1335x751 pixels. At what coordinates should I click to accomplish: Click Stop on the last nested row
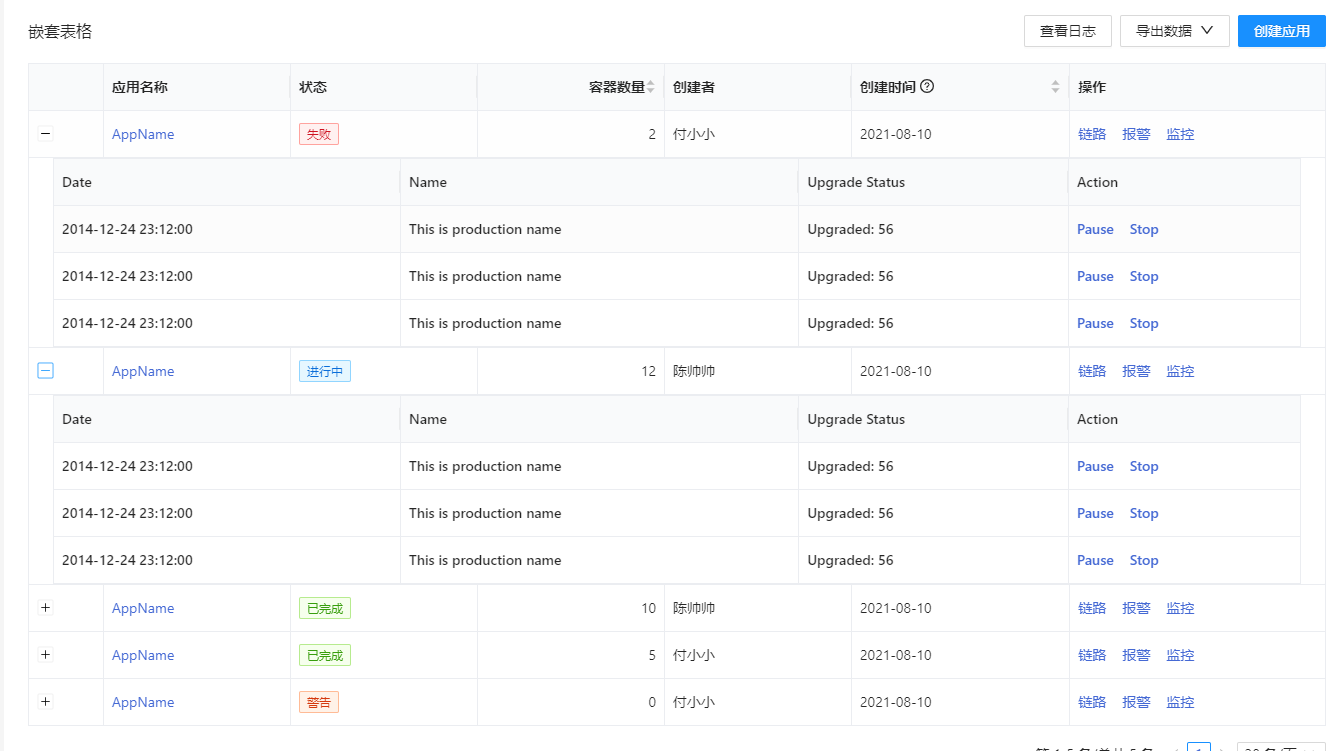(x=1144, y=560)
